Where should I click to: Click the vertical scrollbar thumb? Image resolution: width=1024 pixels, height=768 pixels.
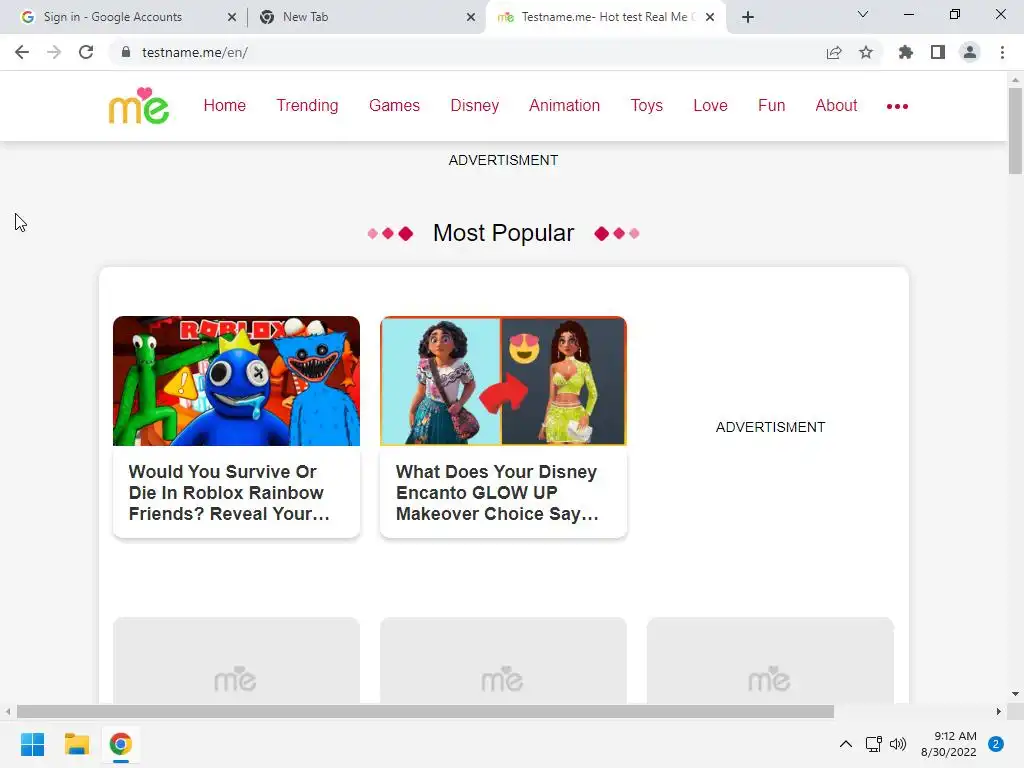click(1015, 131)
